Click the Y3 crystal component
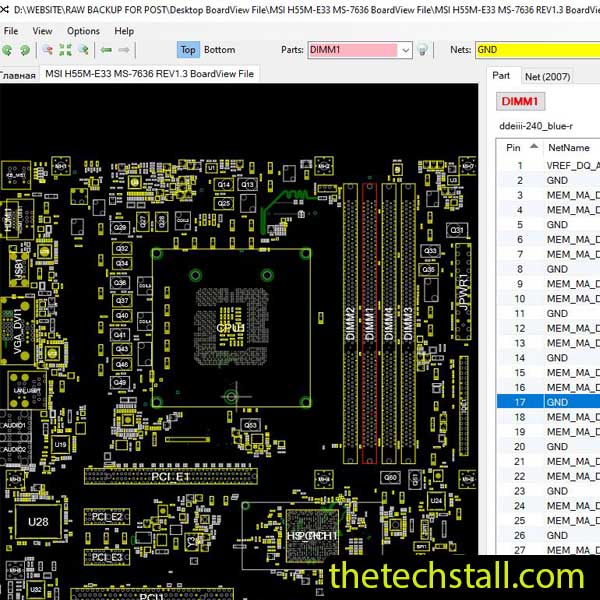The width and height of the screenshot is (600, 600). click(191, 541)
